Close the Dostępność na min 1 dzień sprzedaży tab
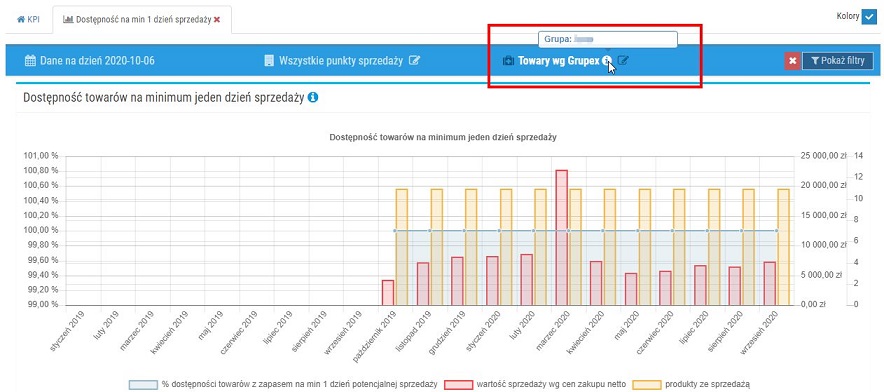Image resolution: width=884 pixels, height=392 pixels. tap(217, 19)
